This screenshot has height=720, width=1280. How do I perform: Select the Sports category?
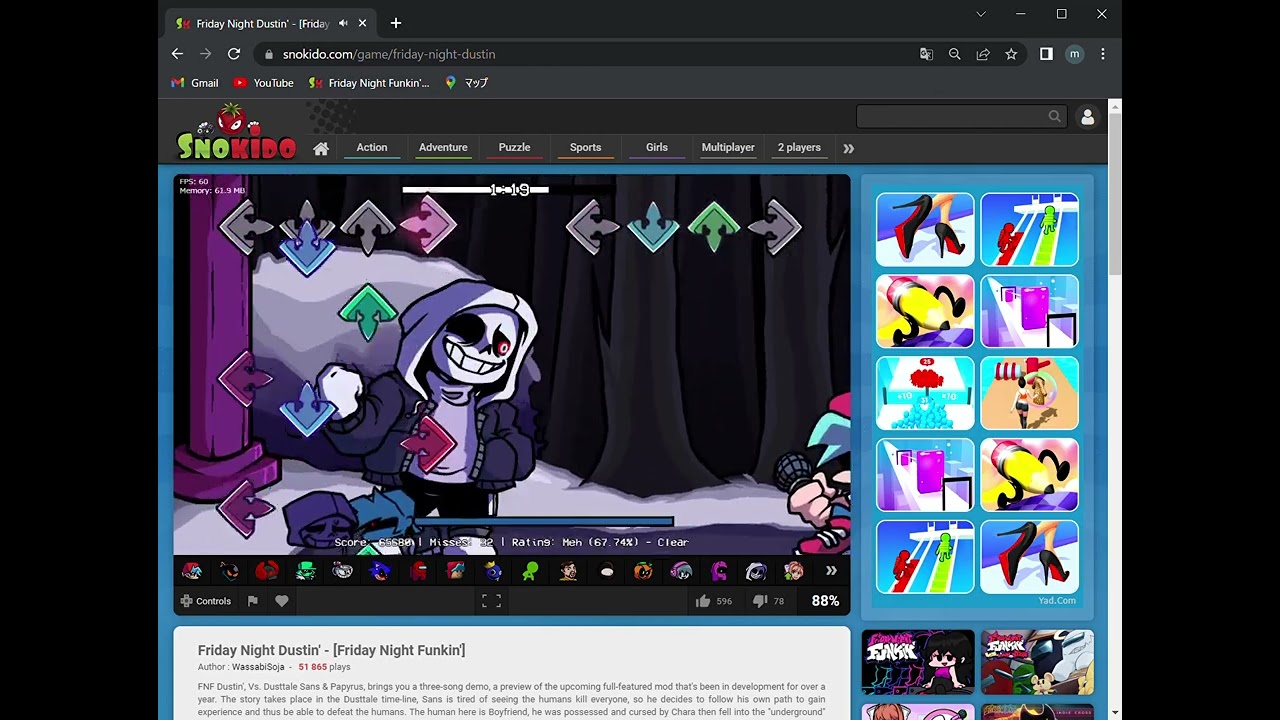(585, 148)
